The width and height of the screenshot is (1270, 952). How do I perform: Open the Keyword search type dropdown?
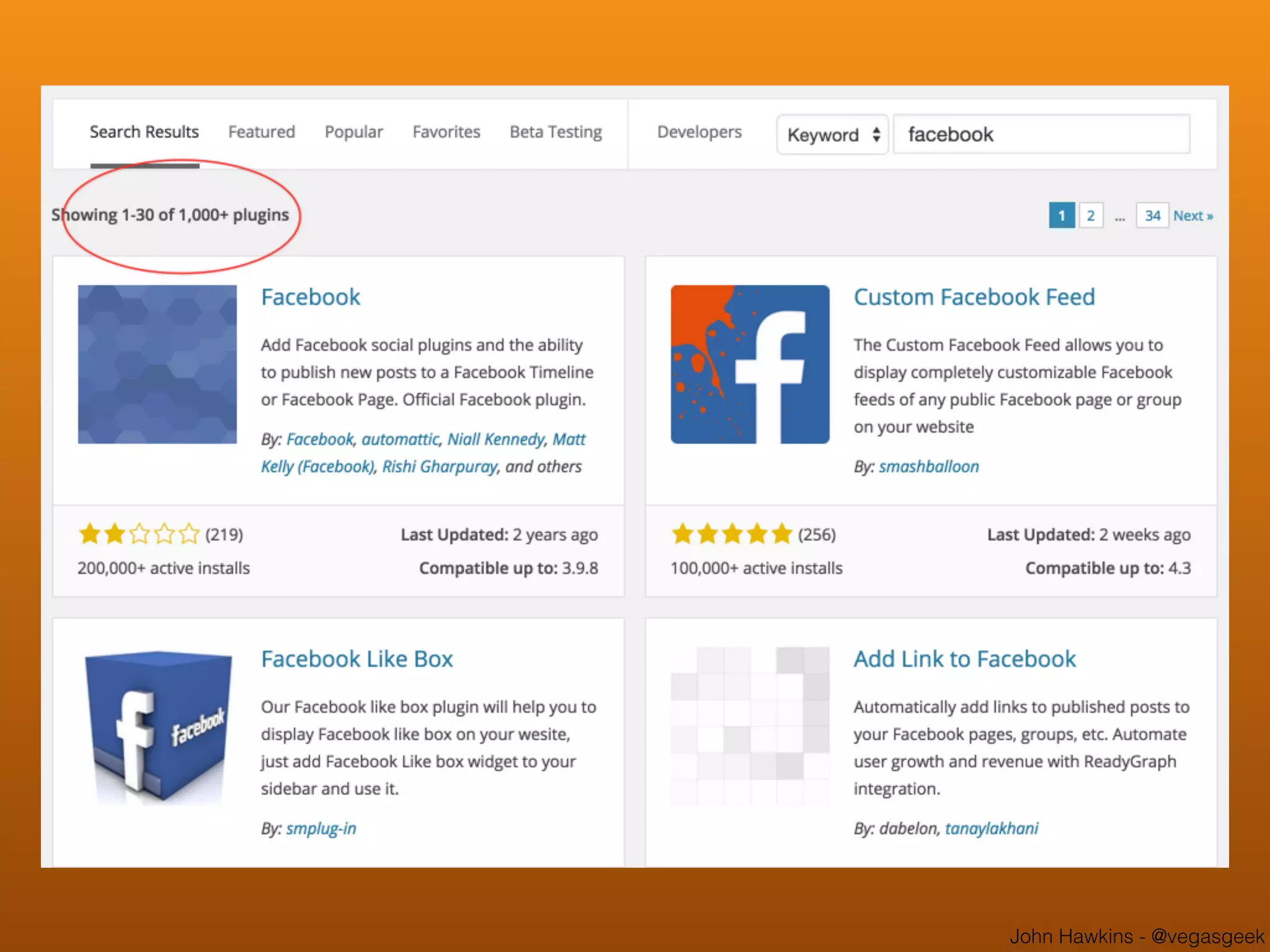832,134
